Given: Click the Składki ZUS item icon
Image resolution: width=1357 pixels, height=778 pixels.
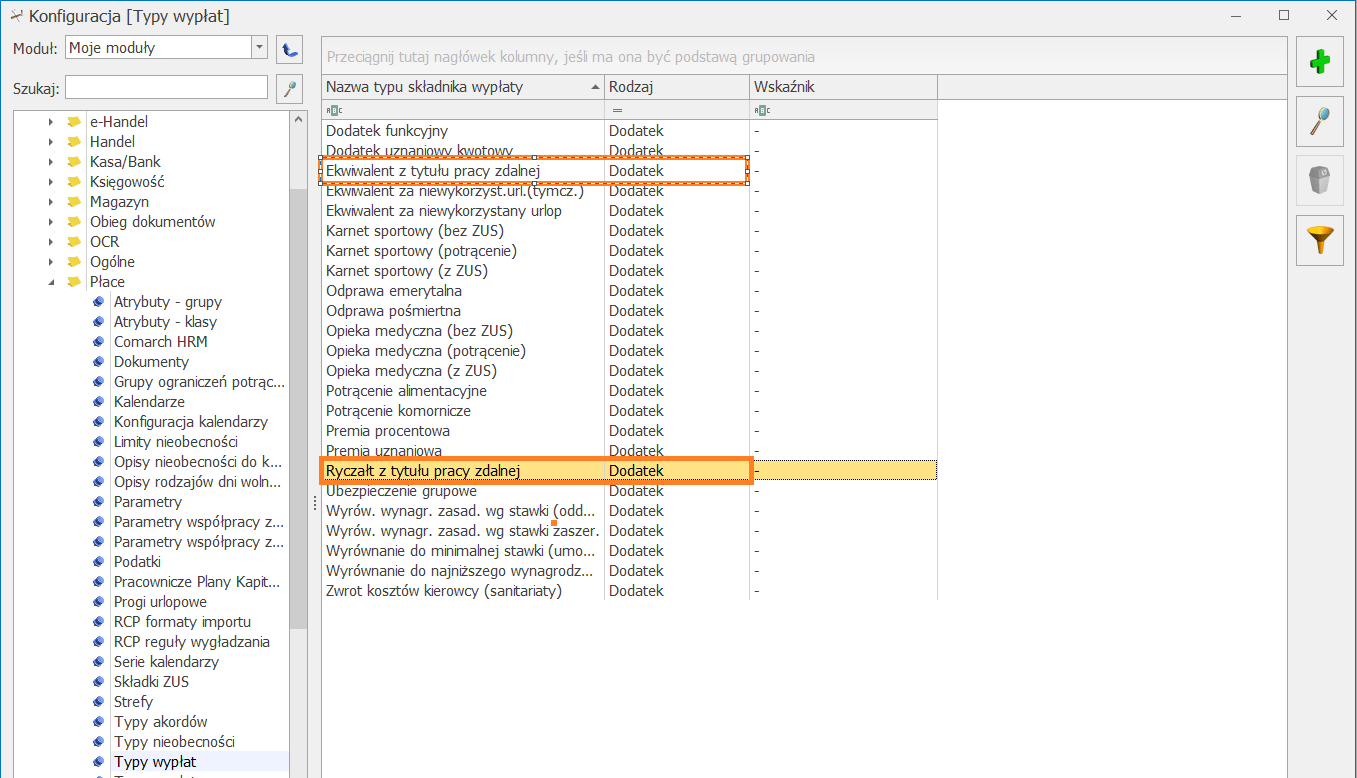Looking at the screenshot, I should (x=98, y=682).
